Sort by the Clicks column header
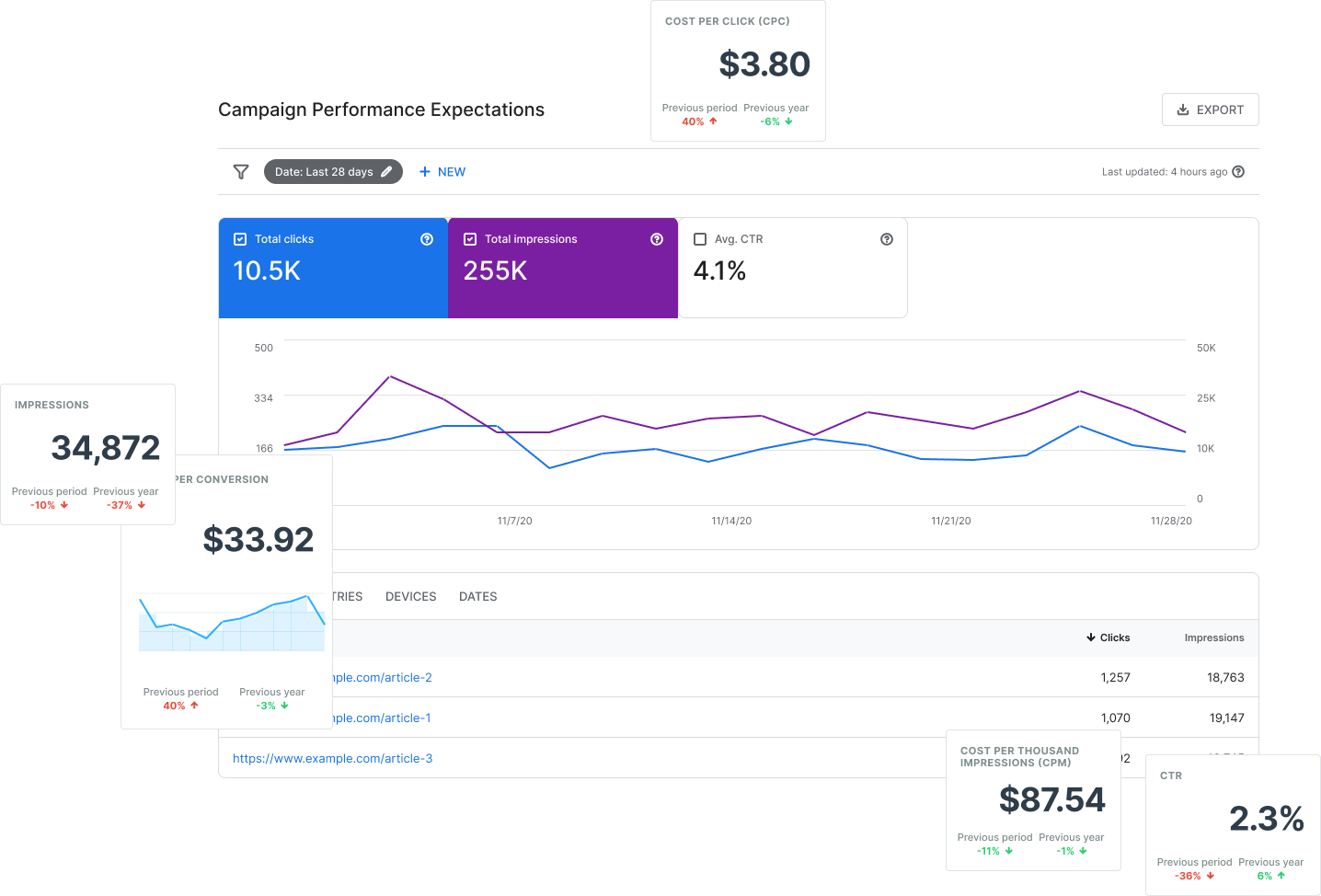1321x896 pixels. (1108, 638)
